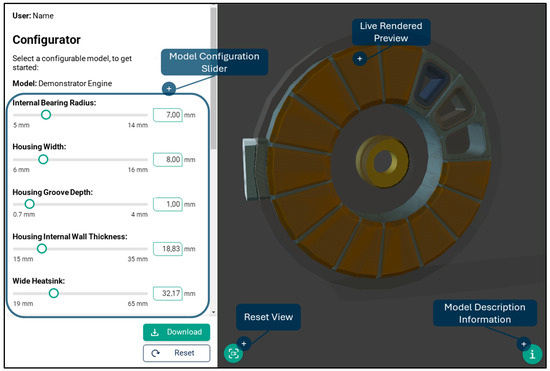Viewport: 550px width, 371px height.
Task: Click the Wide Heatsink slider handle
Action: [x=54, y=293]
